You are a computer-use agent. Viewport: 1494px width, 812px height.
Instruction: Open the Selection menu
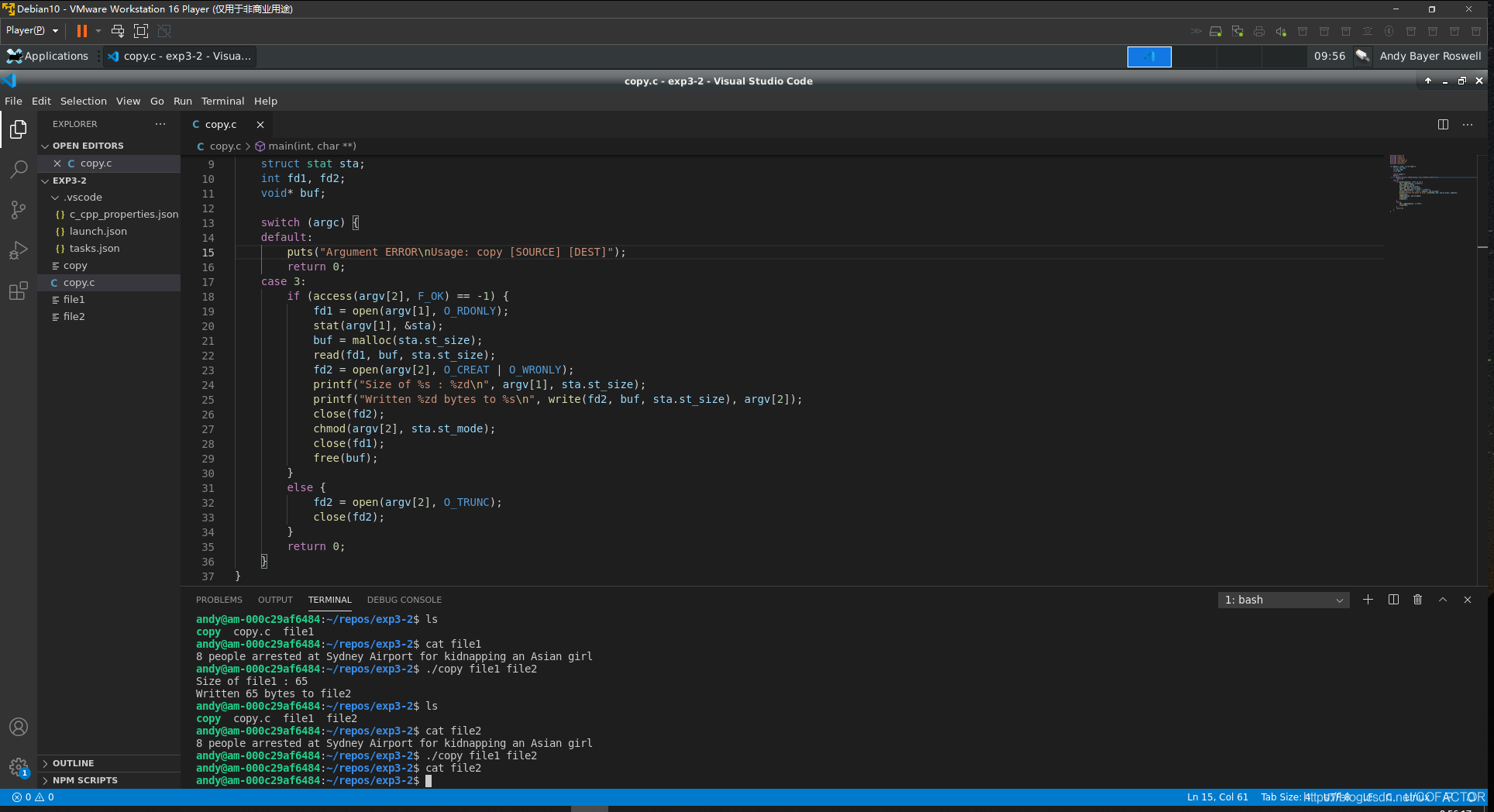[x=84, y=101]
